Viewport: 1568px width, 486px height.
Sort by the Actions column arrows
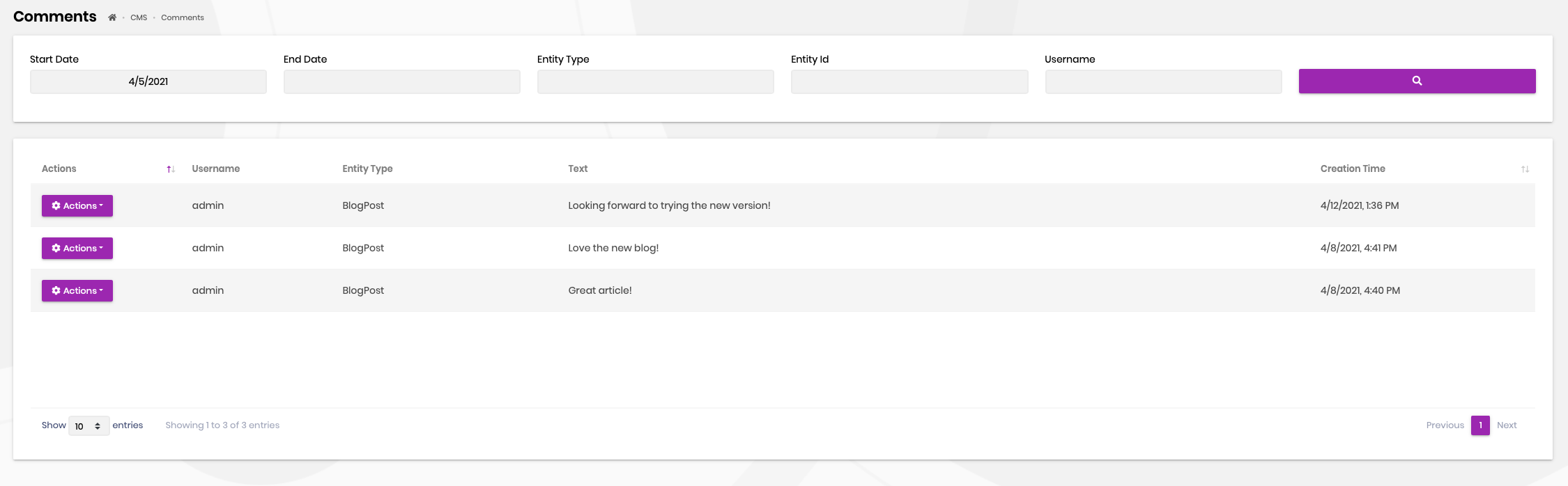171,169
